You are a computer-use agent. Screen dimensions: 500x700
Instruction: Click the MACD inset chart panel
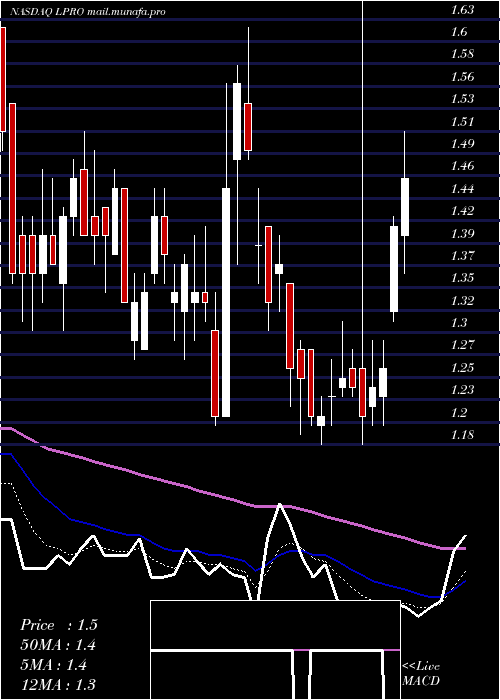(x=275, y=650)
